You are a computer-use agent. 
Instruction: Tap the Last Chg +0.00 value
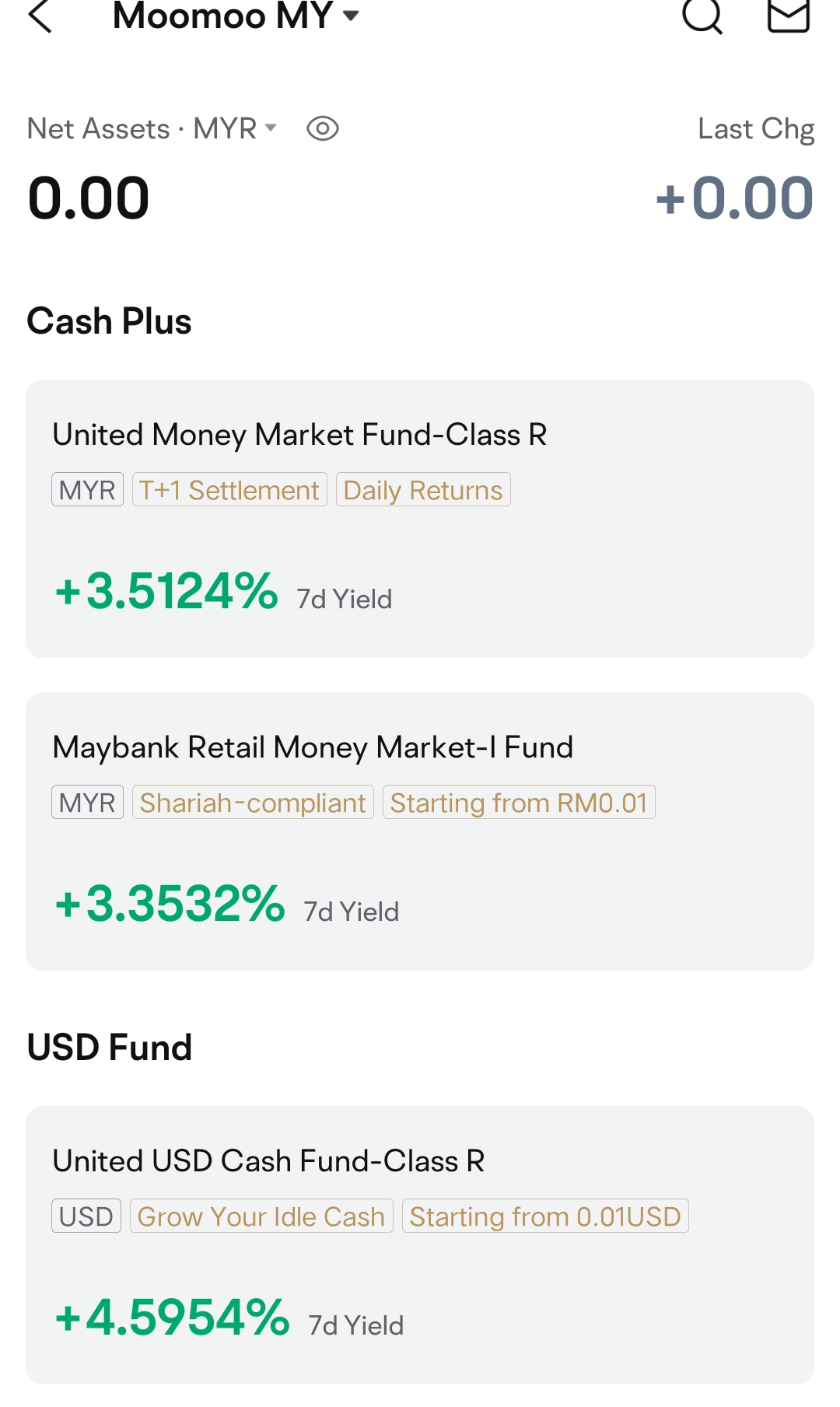click(x=735, y=198)
